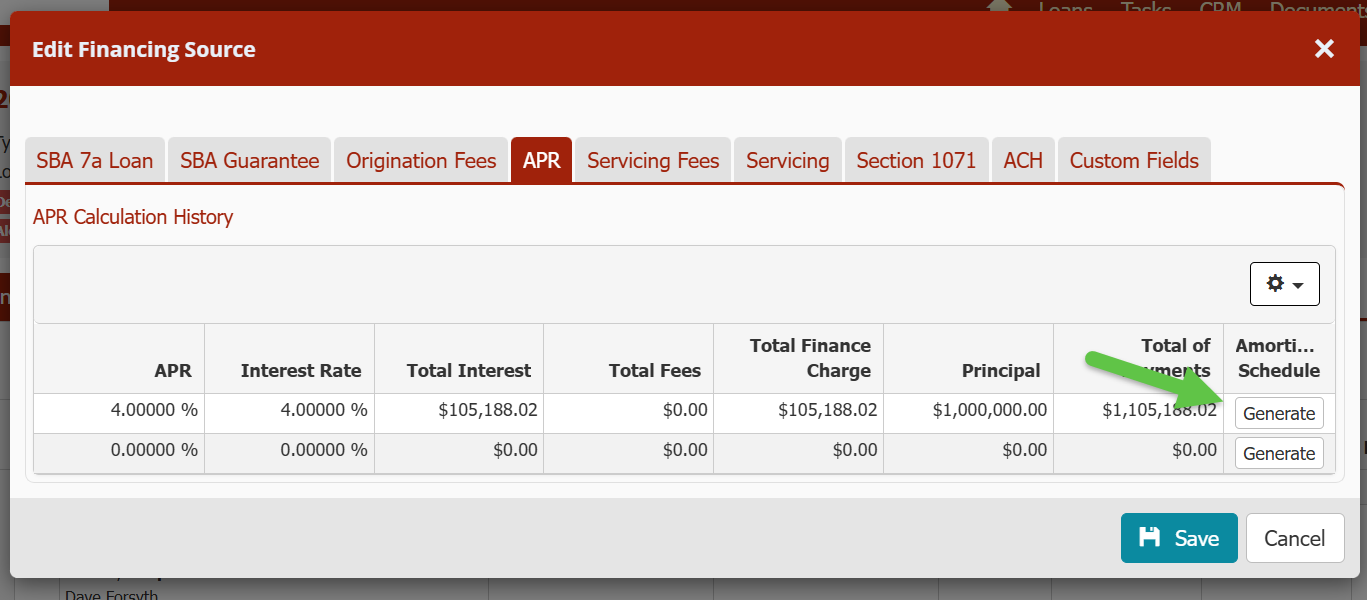
Task: Select the $105,188.02 Total Finance Charge cell
Action: pos(799,413)
